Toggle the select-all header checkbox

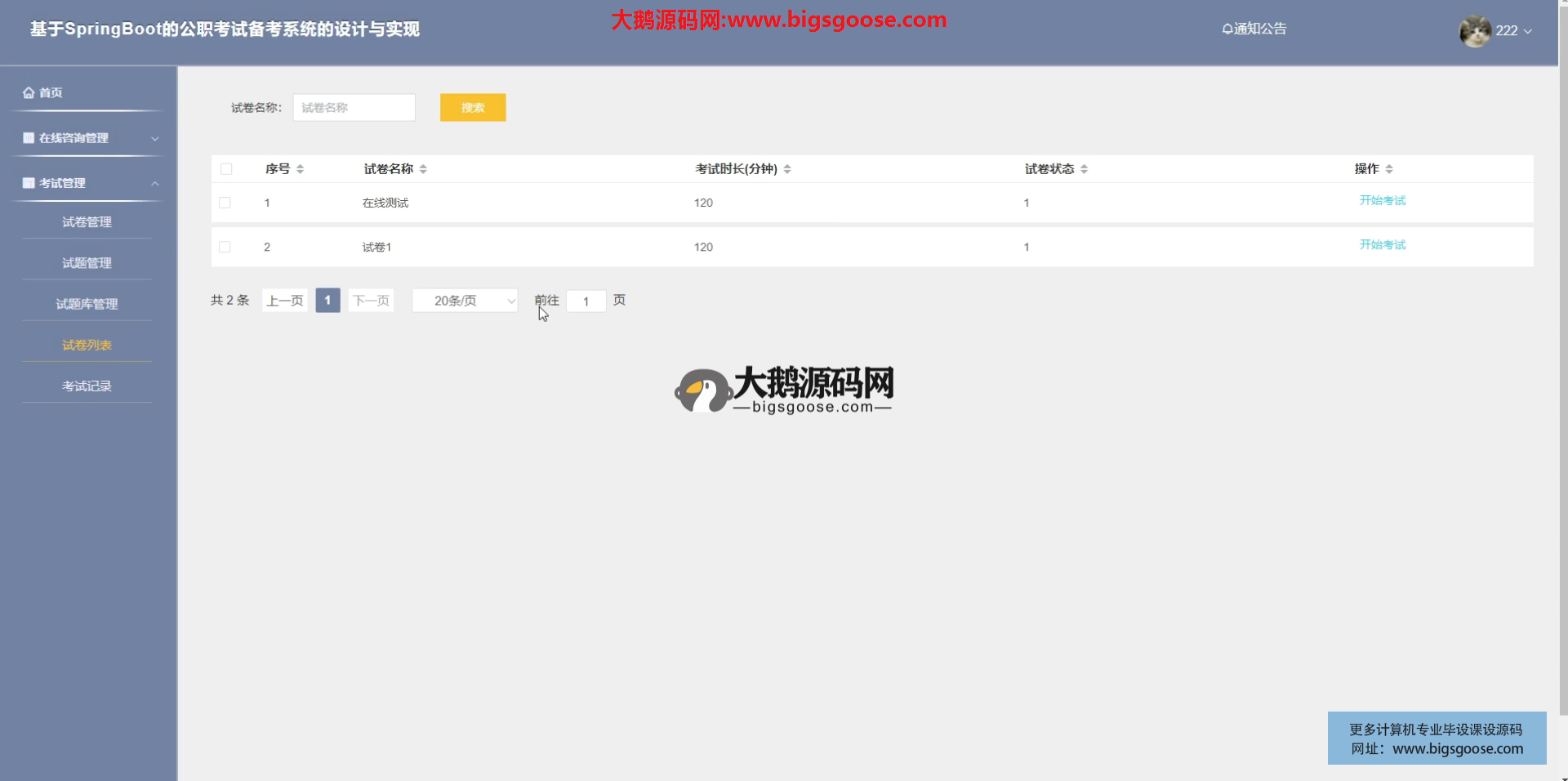pyautogui.click(x=226, y=169)
